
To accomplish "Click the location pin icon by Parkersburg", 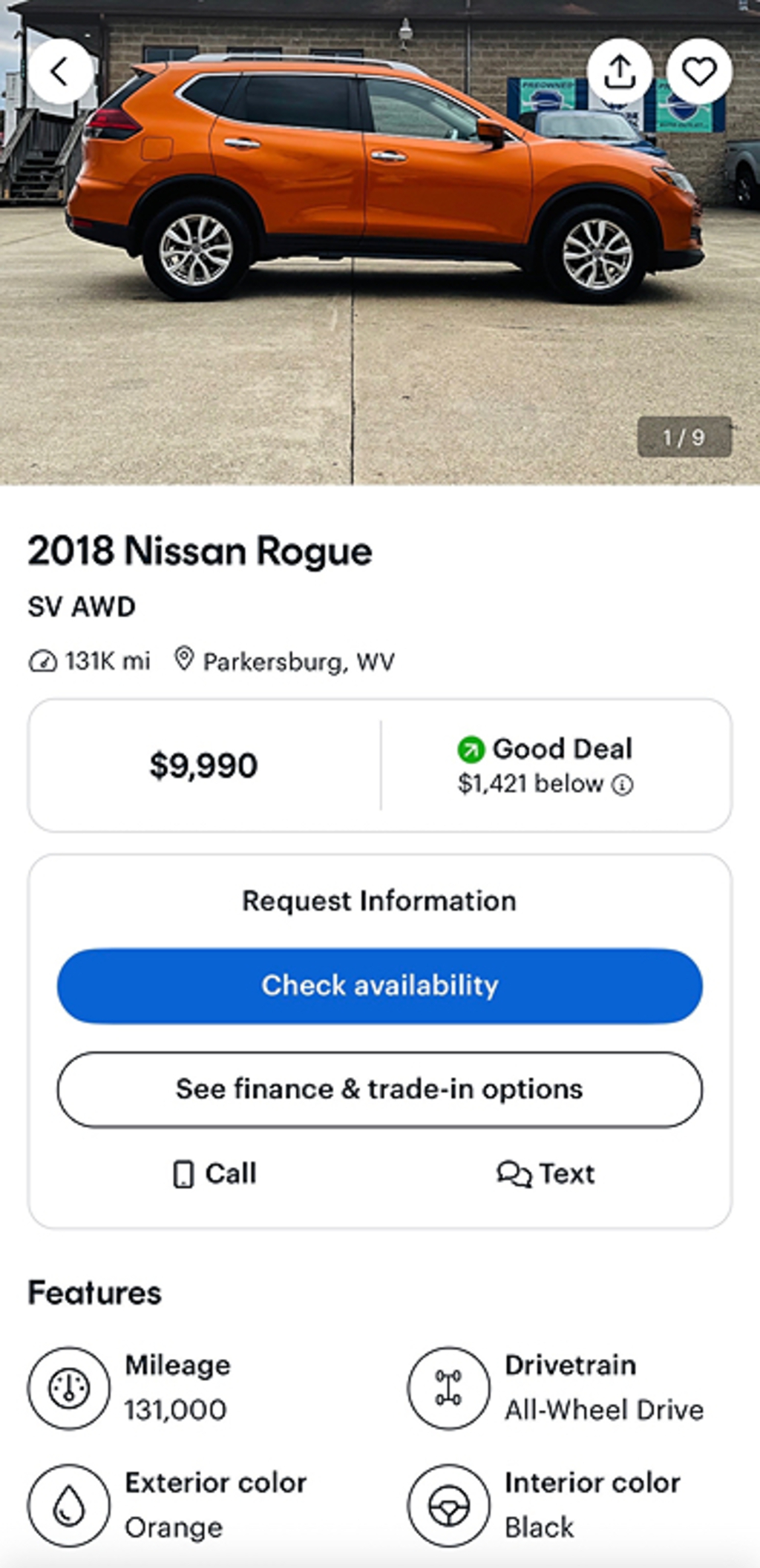I will (184, 659).
